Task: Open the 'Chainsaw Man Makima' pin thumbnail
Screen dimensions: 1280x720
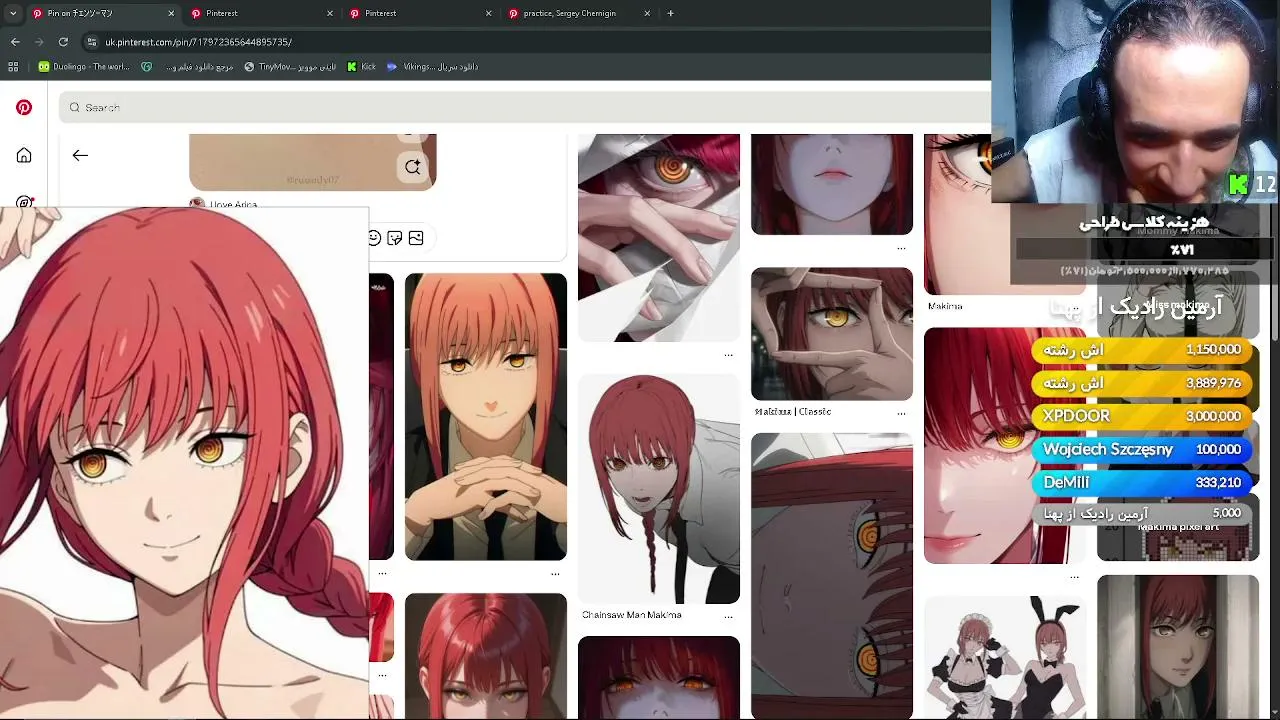Action: pyautogui.click(x=659, y=489)
